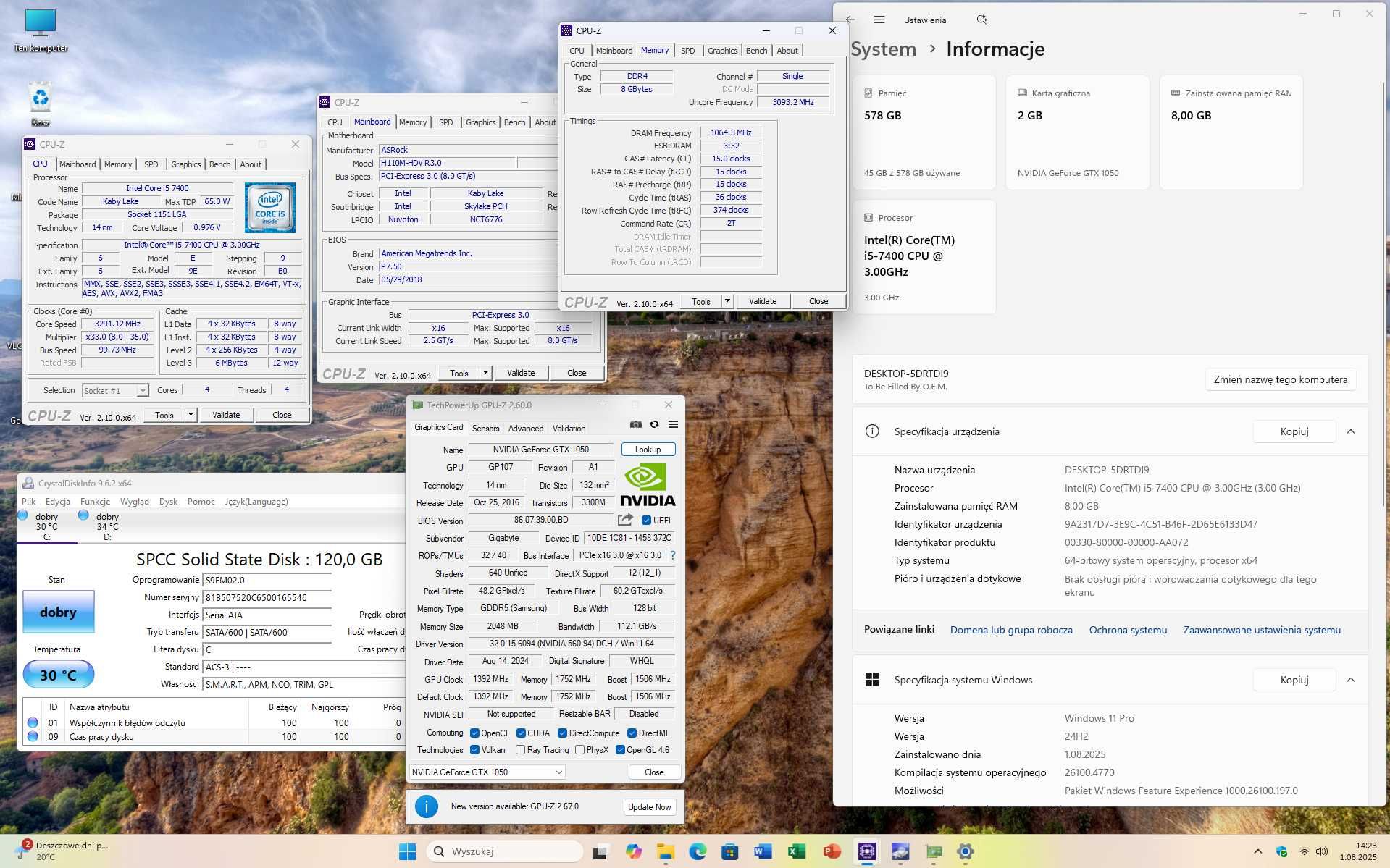Open the Windows Start menu
The width and height of the screenshot is (1390, 868).
coord(407,851)
